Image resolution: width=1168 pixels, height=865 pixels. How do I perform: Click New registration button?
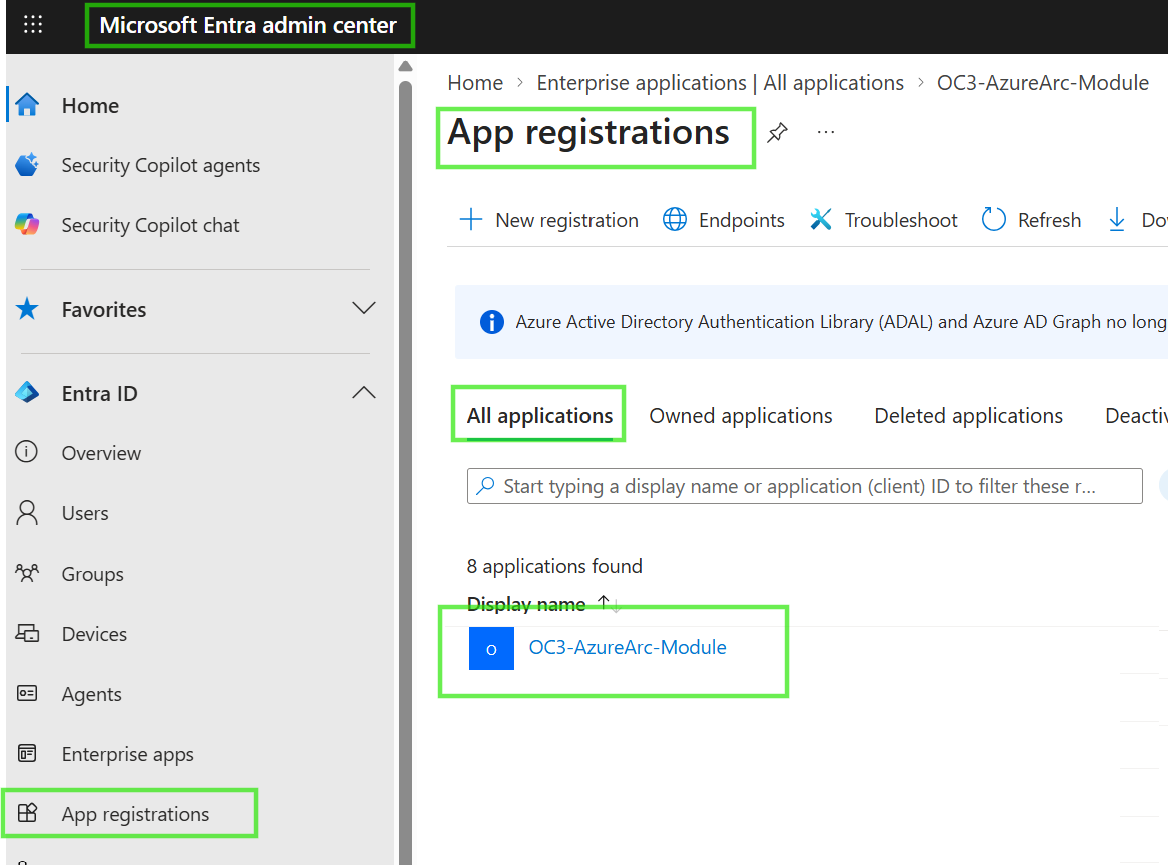click(x=549, y=220)
